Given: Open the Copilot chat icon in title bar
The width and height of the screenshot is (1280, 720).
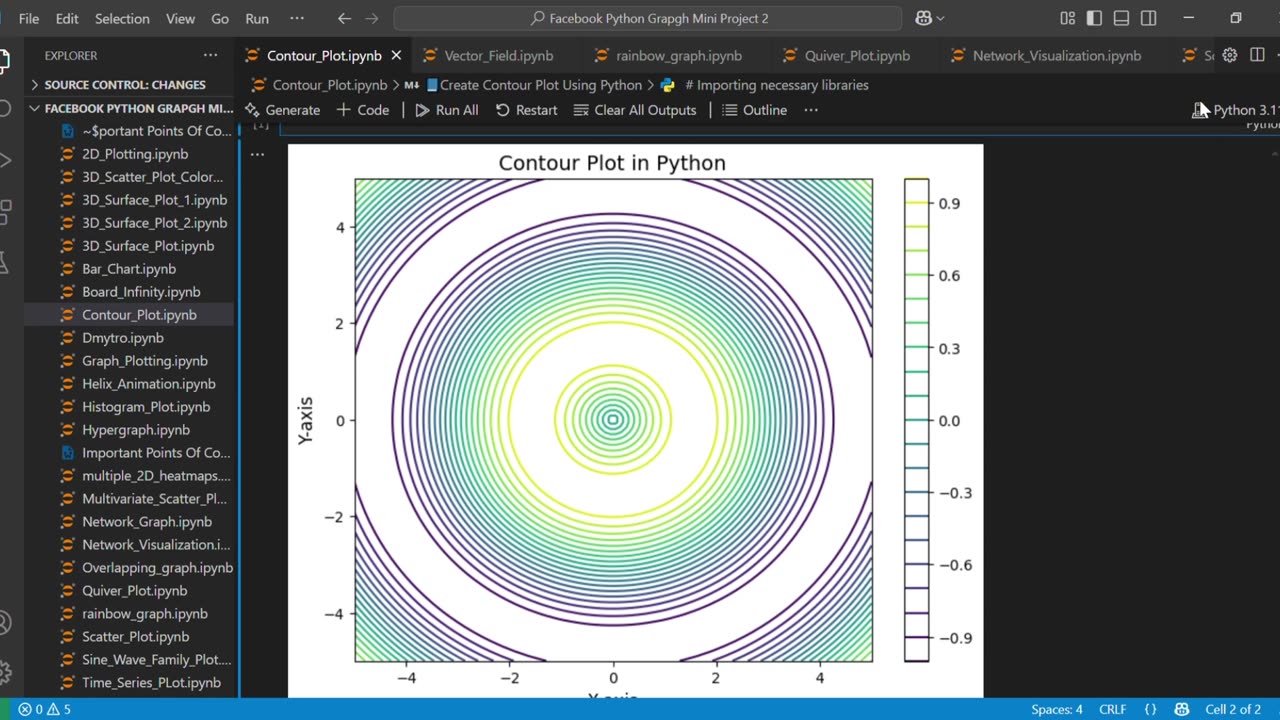Looking at the screenshot, I should pyautogui.click(x=924, y=18).
